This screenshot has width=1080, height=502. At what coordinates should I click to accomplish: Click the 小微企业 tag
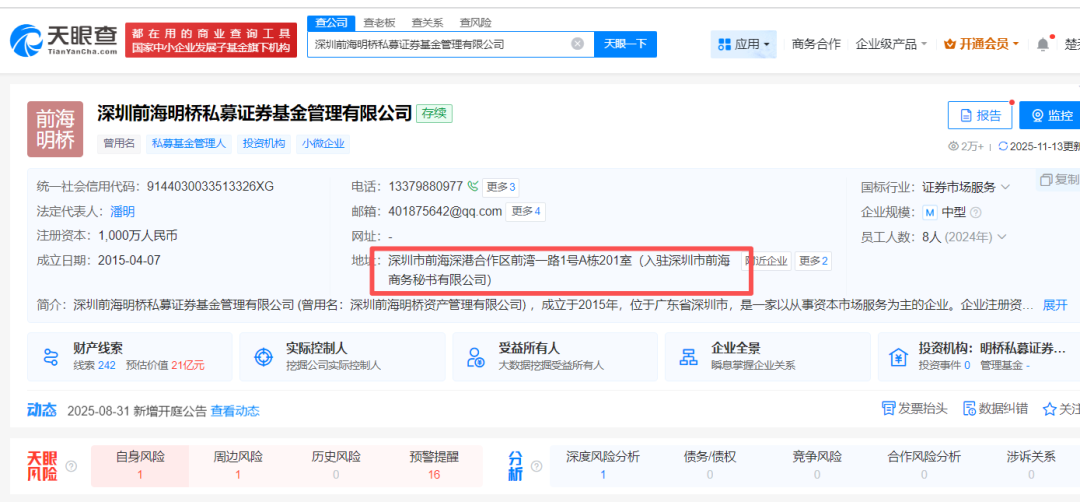[x=324, y=144]
